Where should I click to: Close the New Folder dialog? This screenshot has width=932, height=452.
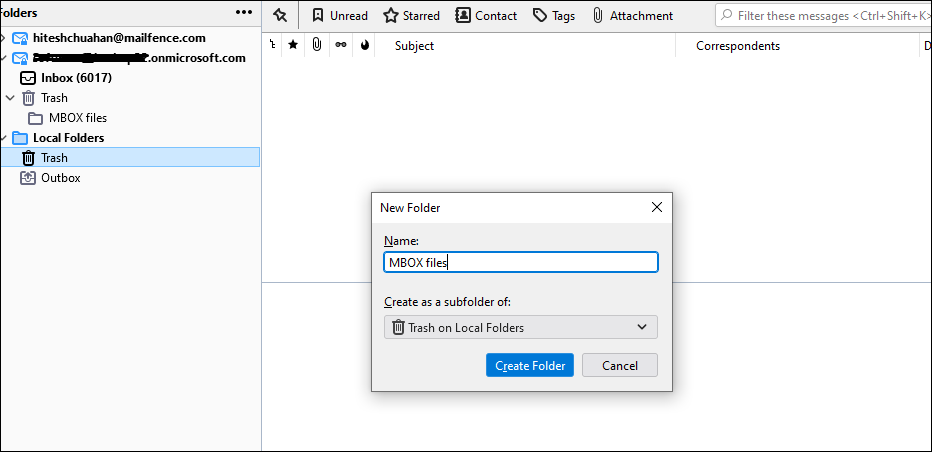(x=656, y=208)
